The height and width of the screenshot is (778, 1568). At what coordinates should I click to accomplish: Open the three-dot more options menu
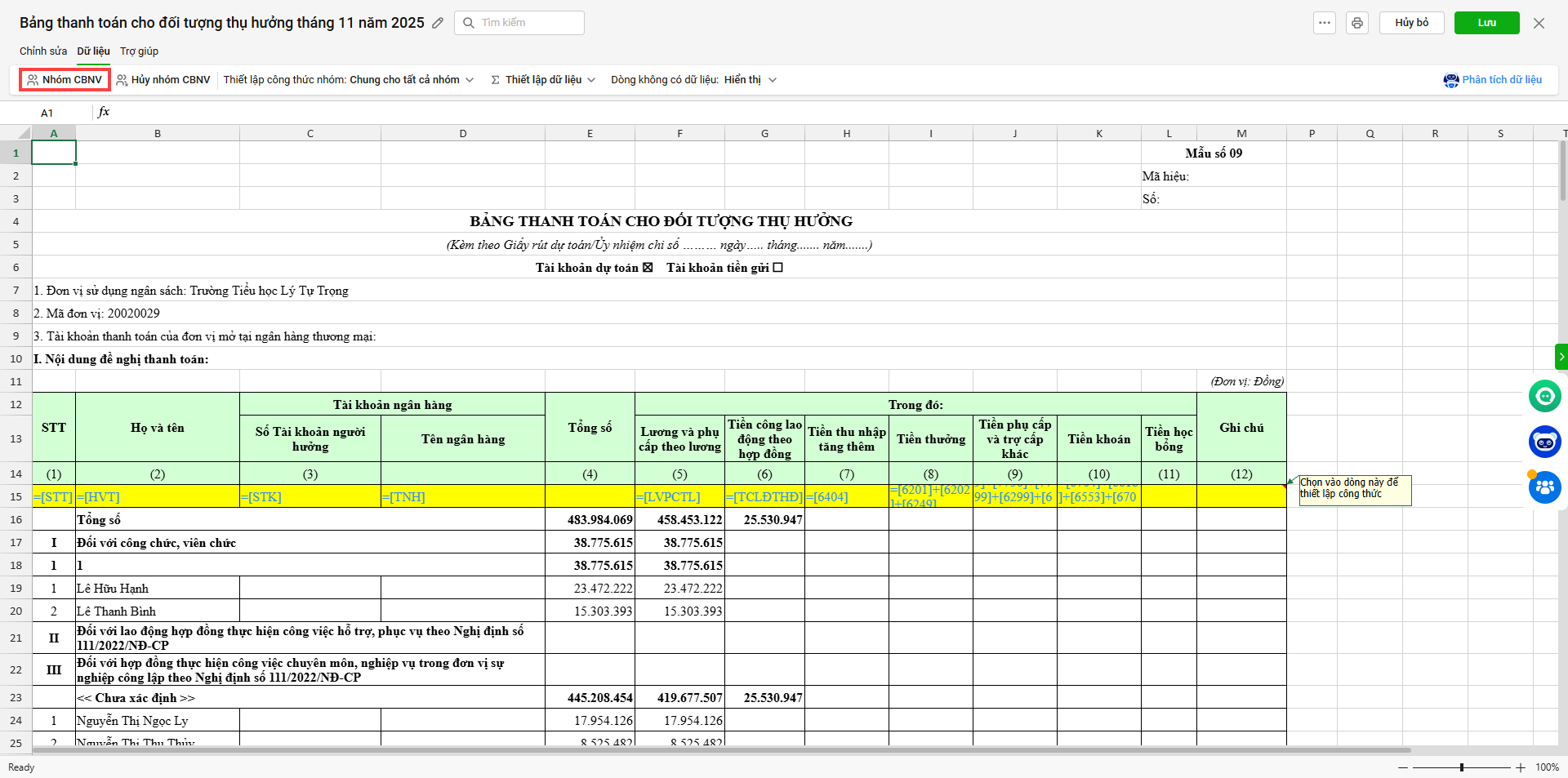[x=1325, y=23]
